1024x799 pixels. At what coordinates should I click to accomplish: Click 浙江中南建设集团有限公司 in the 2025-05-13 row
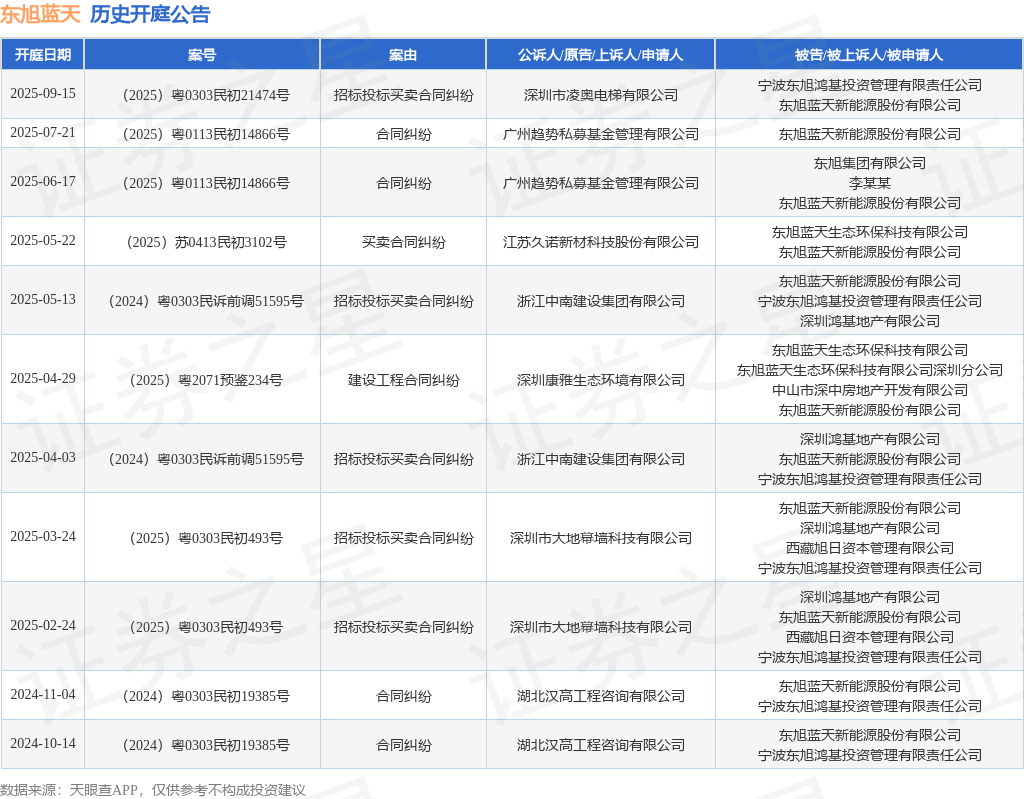pos(601,301)
